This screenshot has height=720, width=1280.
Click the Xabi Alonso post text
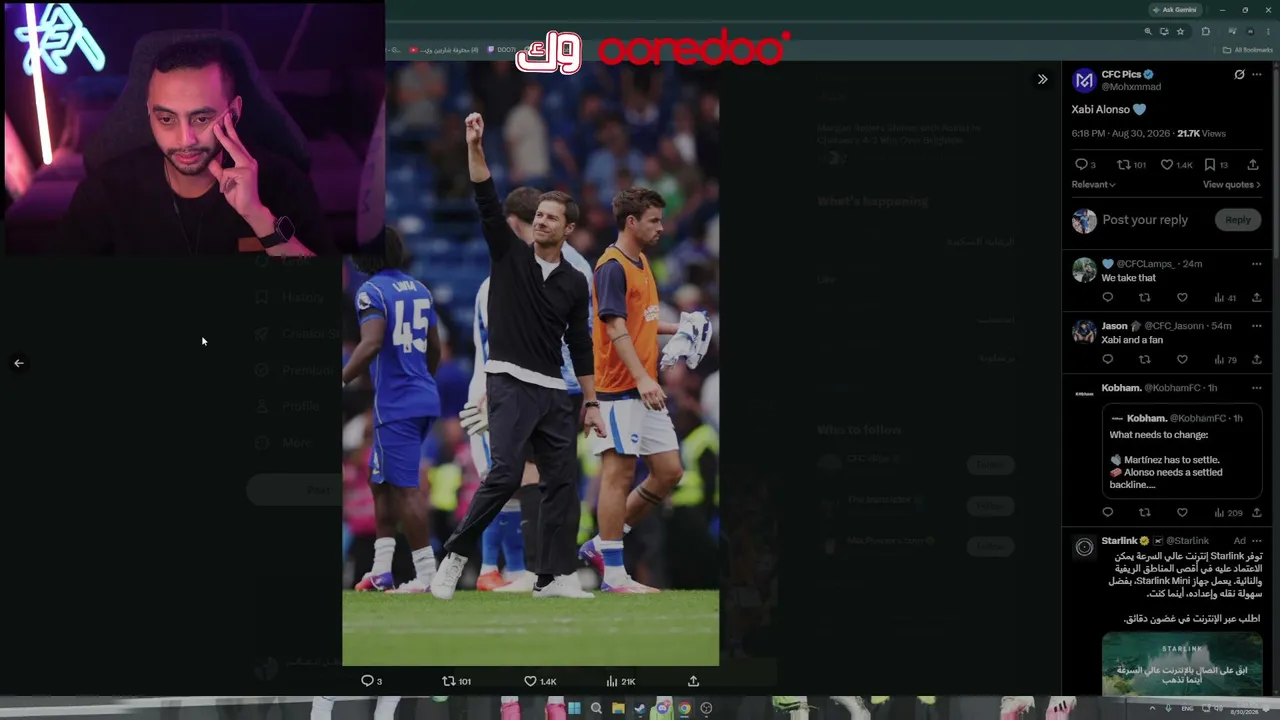pyautogui.click(x=1108, y=110)
